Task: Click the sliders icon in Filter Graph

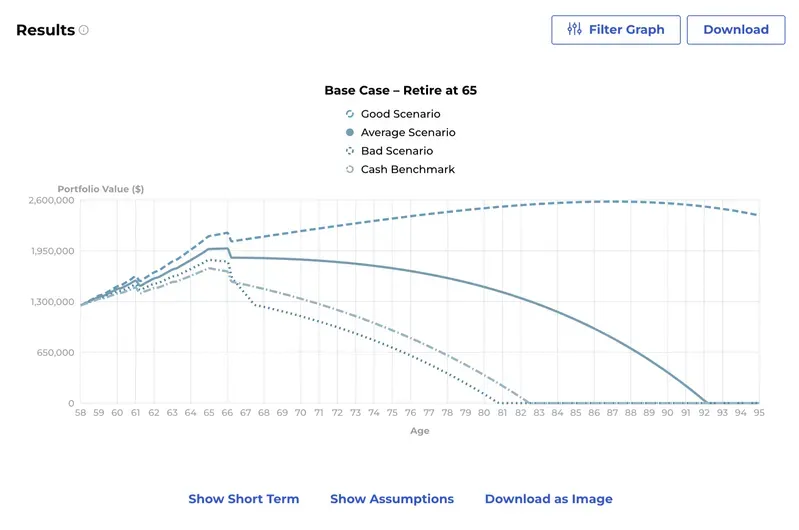Action: click(574, 29)
